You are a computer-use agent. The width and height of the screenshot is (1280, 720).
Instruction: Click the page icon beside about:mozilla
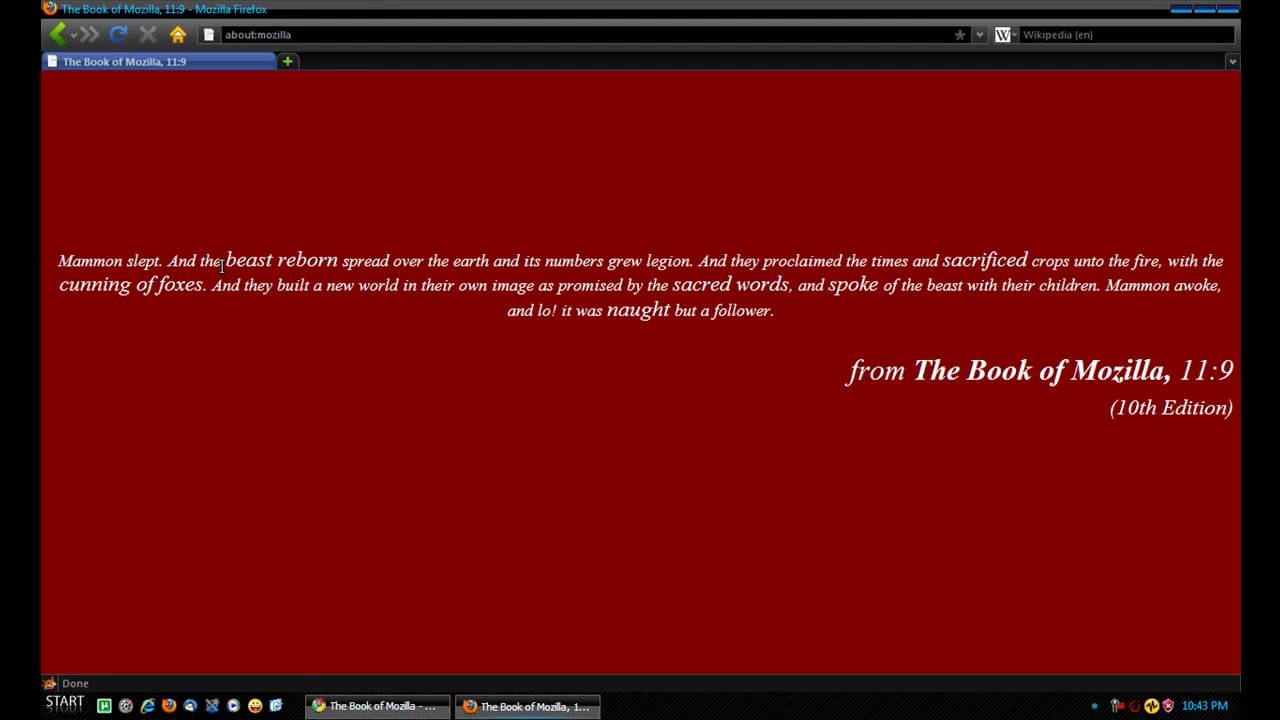pyautogui.click(x=208, y=34)
